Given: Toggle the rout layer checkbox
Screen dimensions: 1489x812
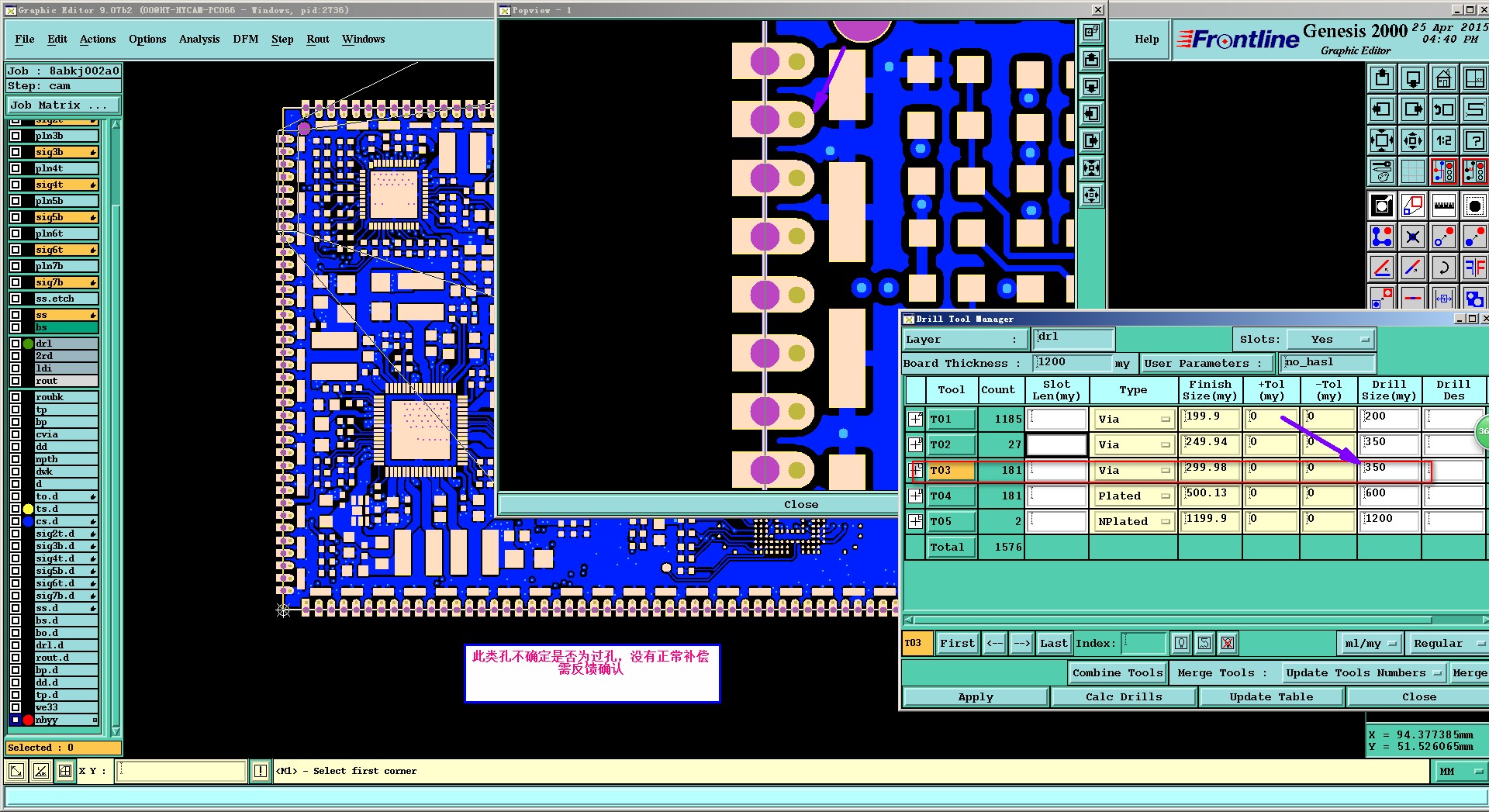Looking at the screenshot, I should click(x=16, y=381).
